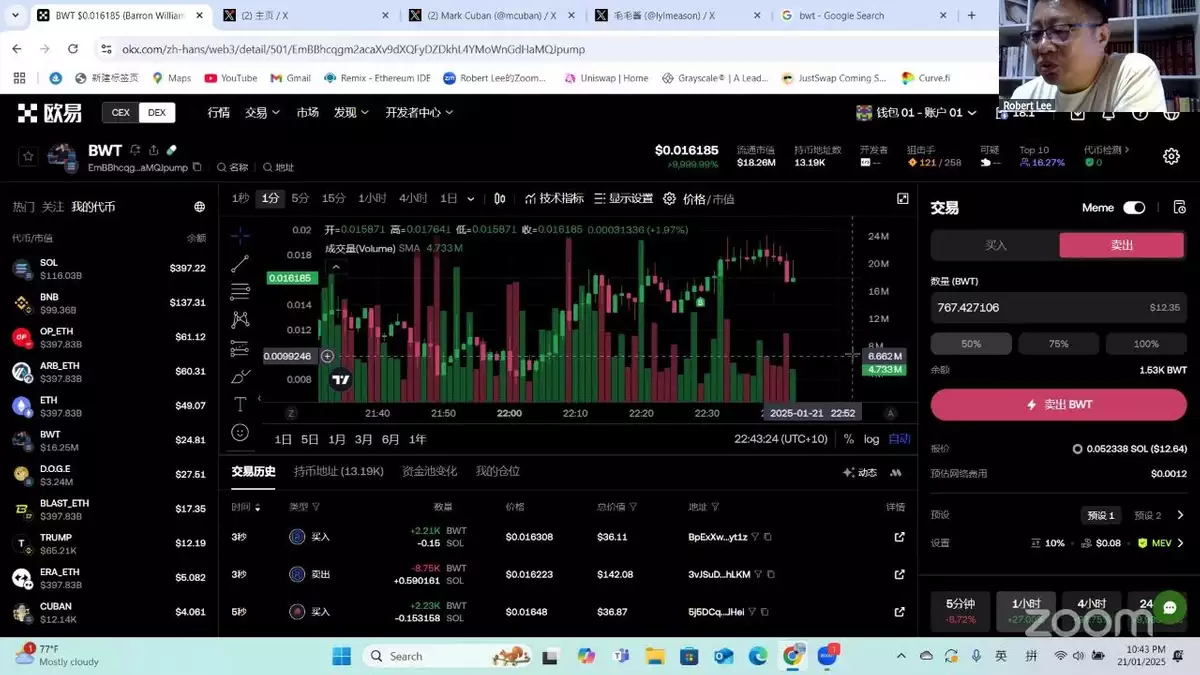
Task: Expand the Discover nav dropdown
Action: point(351,113)
